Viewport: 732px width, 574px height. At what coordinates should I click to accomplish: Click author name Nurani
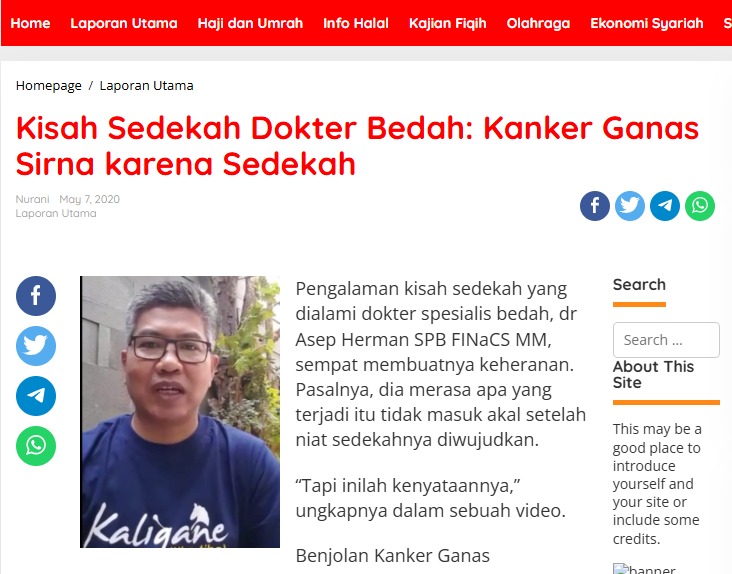click(x=32, y=199)
